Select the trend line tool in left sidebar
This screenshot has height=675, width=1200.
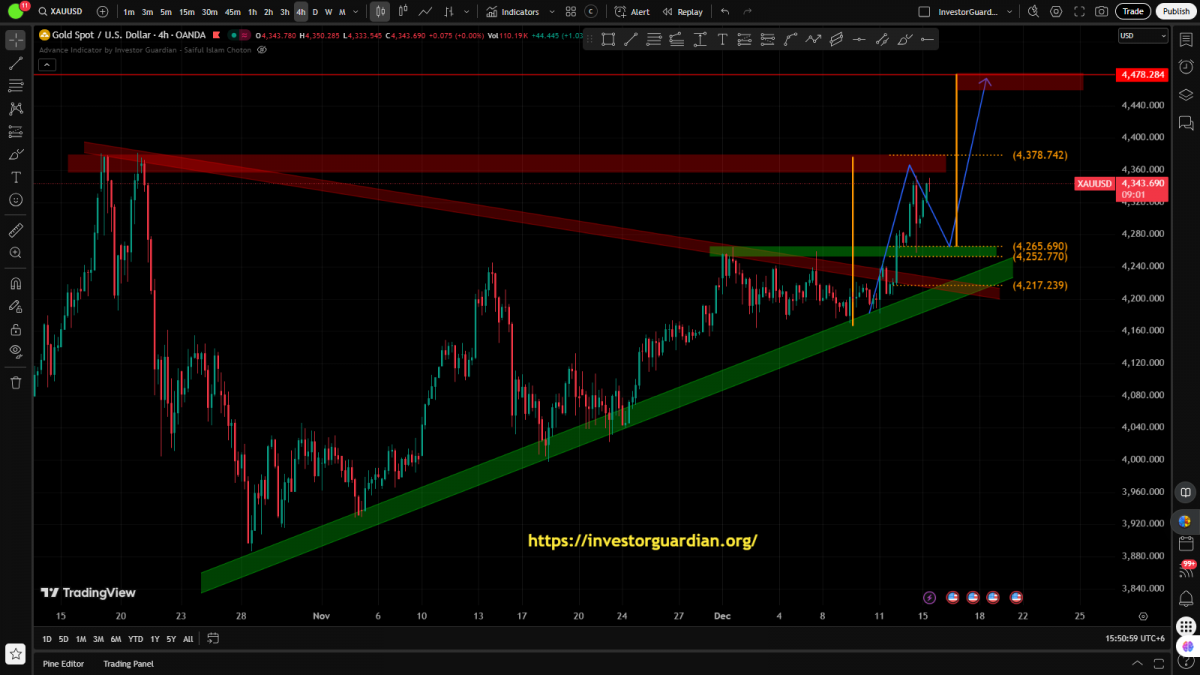(15, 63)
